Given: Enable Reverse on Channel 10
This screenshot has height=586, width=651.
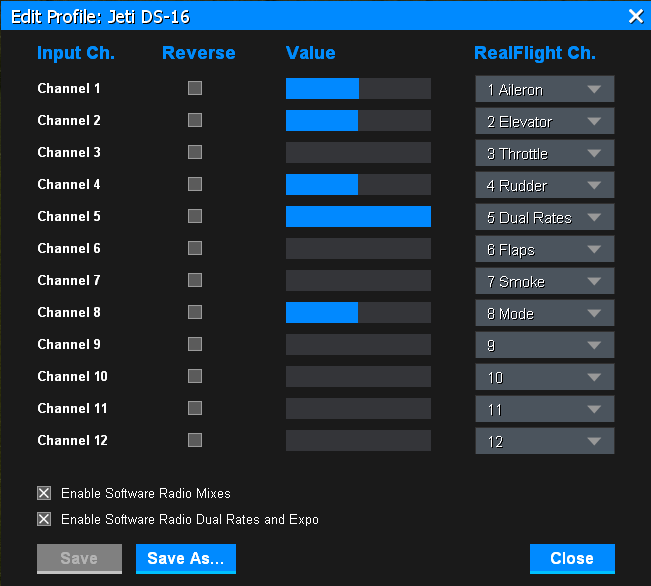Looking at the screenshot, I should pos(195,376).
